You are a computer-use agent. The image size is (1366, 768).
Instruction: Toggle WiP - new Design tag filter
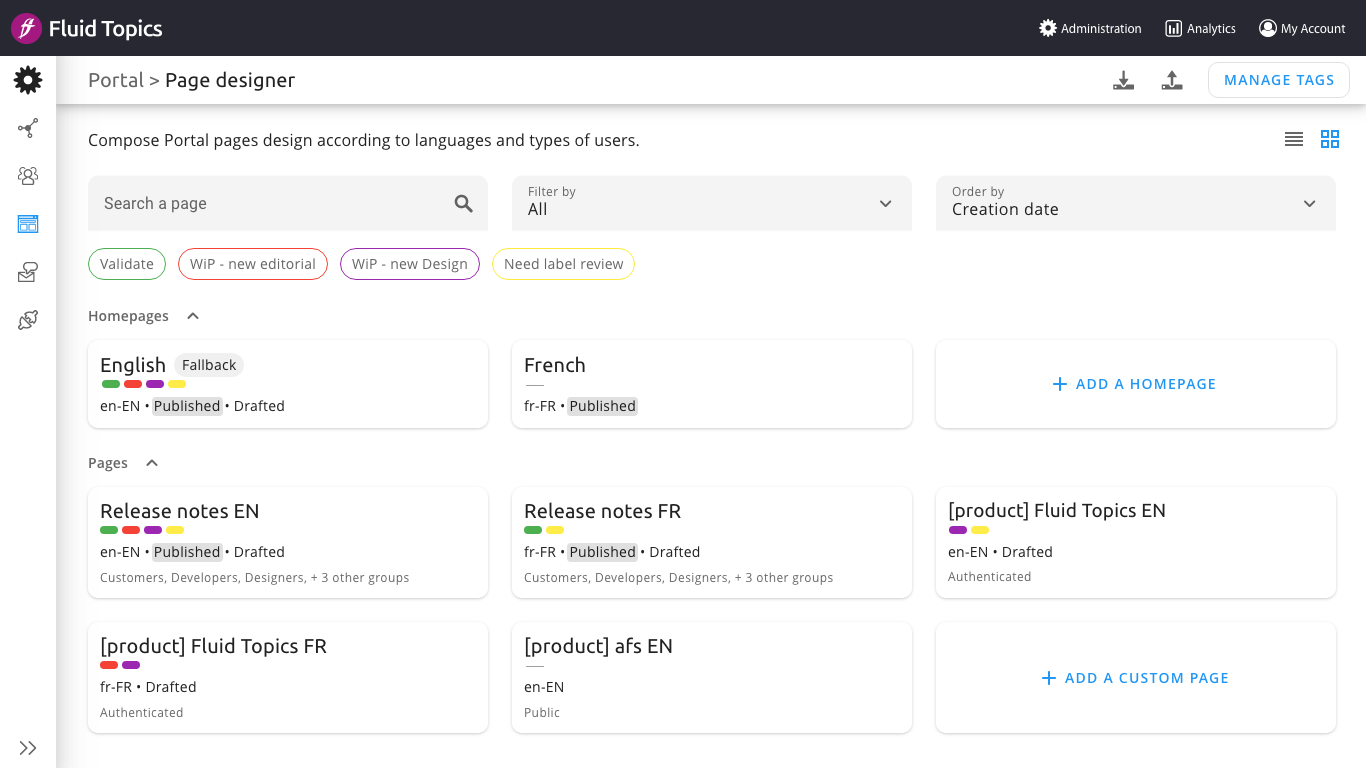pyautogui.click(x=410, y=264)
